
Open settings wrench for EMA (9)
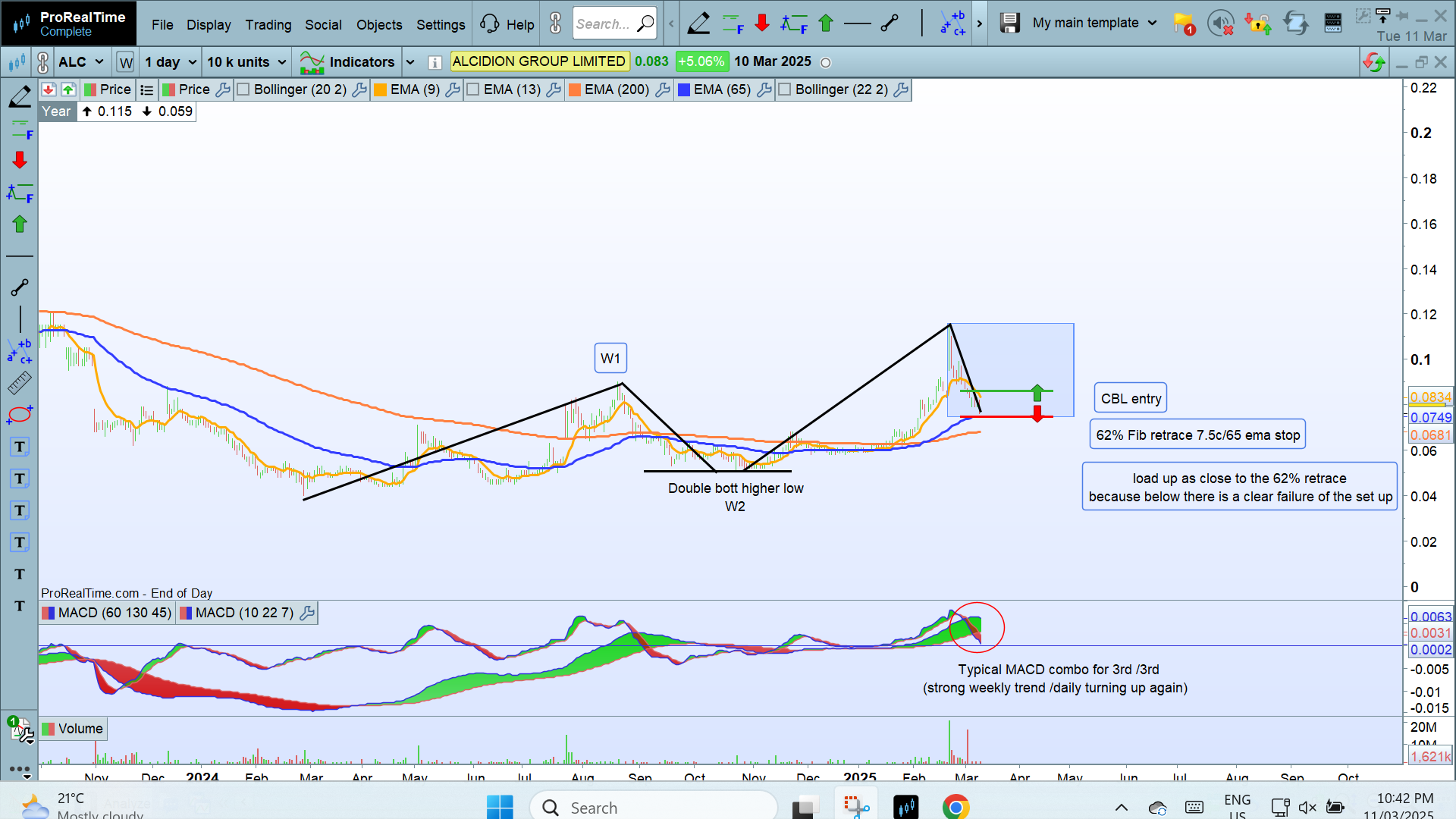click(x=453, y=89)
